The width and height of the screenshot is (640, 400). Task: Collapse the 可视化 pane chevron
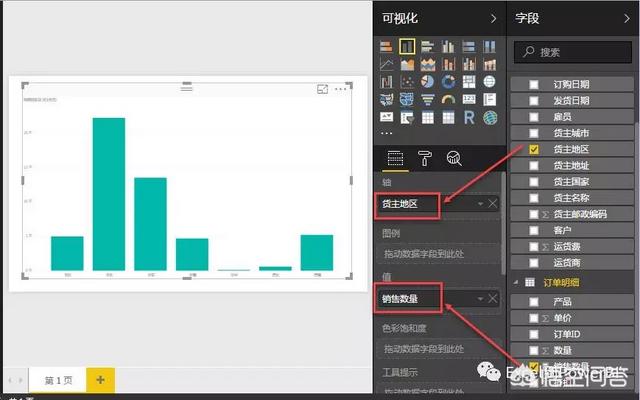point(493,18)
